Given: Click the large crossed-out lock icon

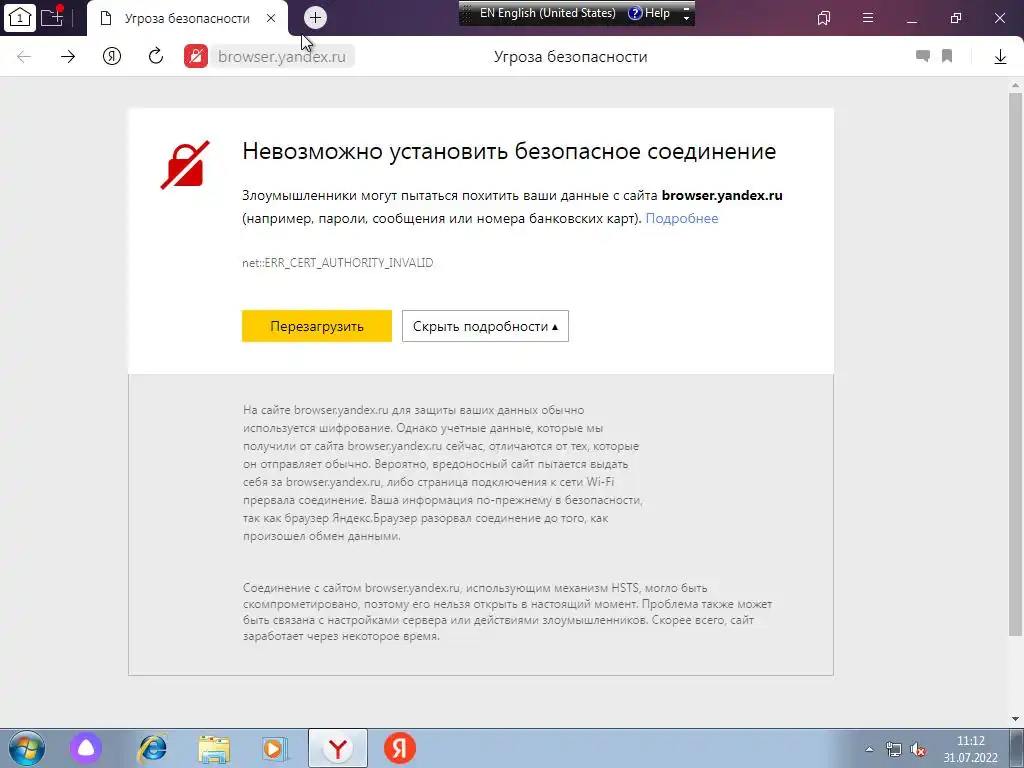Looking at the screenshot, I should (x=185, y=165).
